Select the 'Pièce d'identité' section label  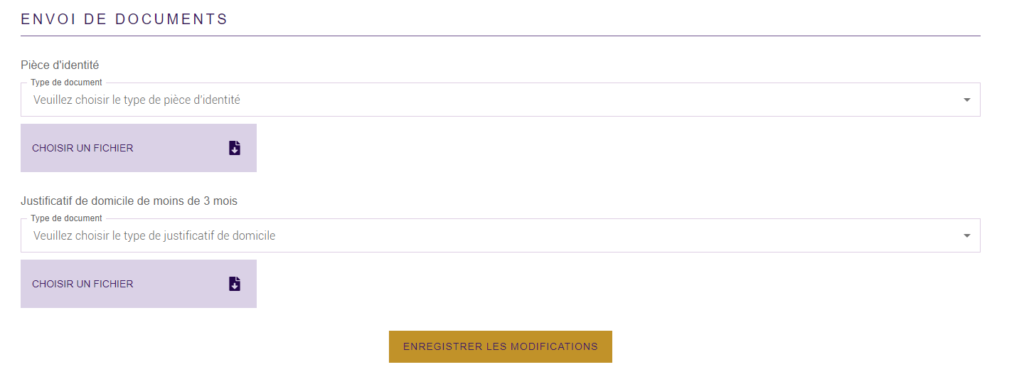coord(59,65)
